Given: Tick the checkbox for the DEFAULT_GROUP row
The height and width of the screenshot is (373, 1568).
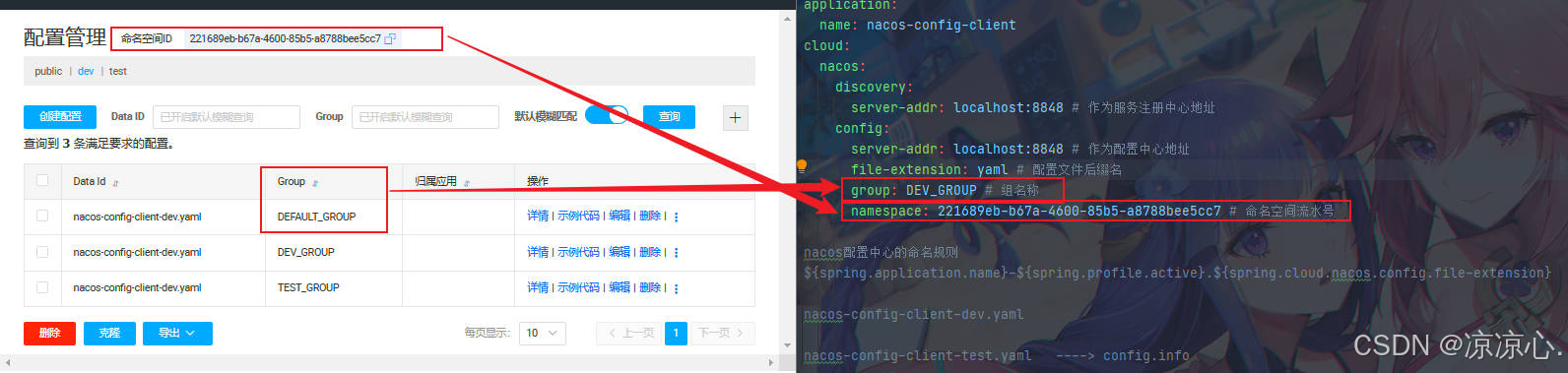Looking at the screenshot, I should (42, 216).
